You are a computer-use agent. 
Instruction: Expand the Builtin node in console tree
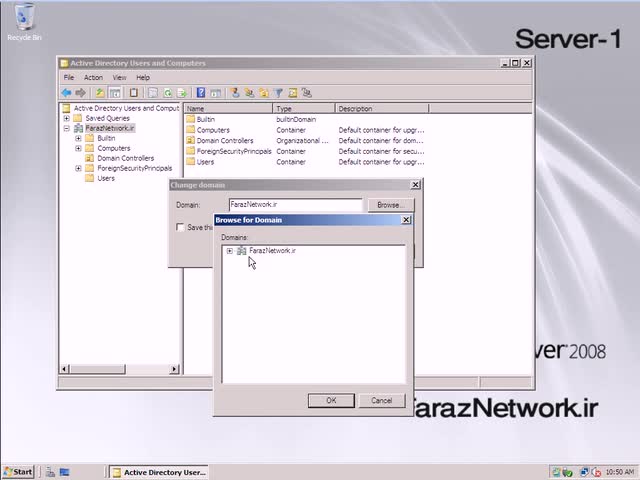(x=78, y=138)
